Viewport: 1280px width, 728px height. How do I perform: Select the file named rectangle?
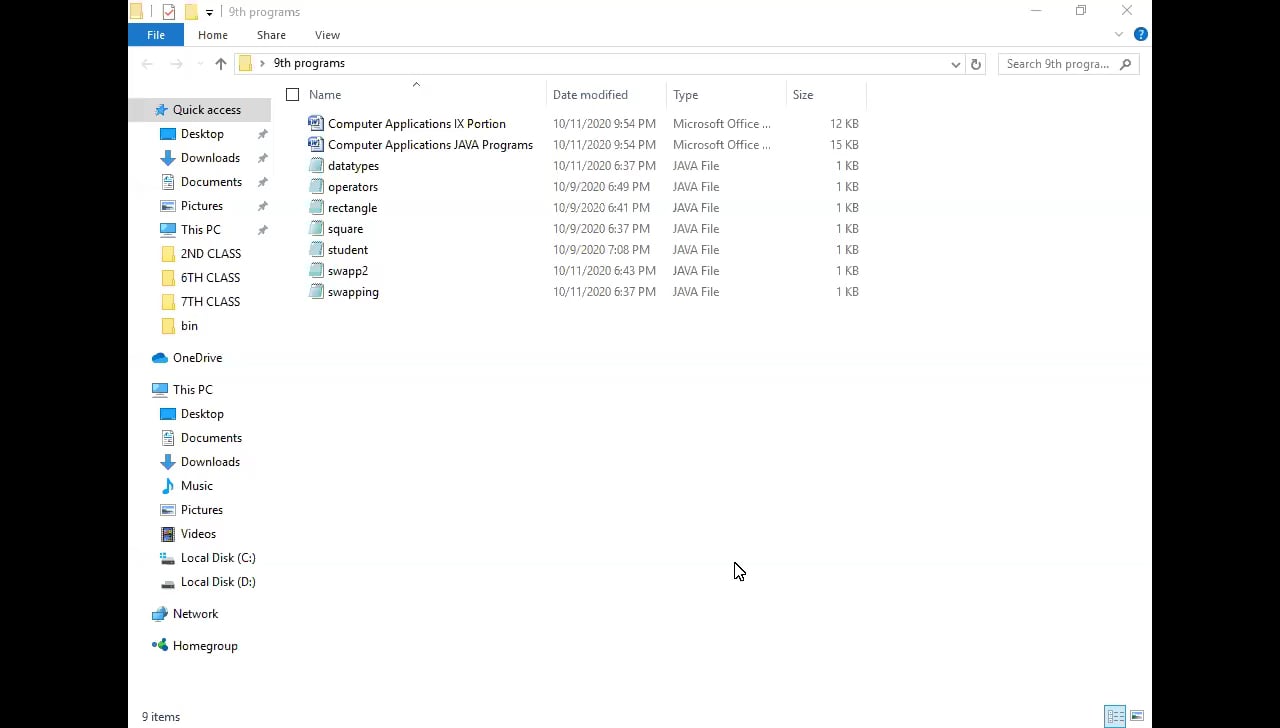click(352, 208)
